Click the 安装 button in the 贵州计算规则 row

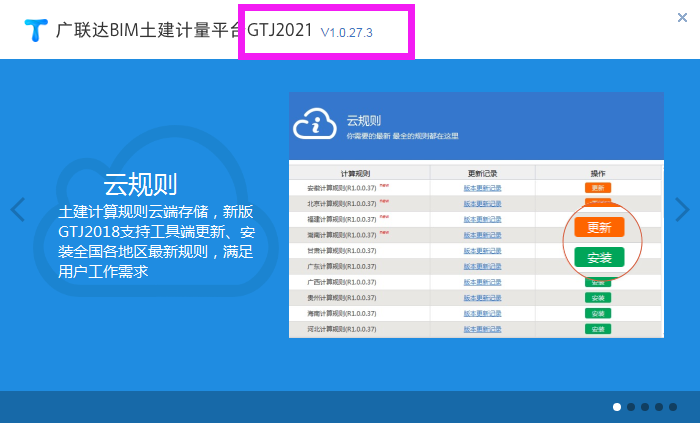click(x=598, y=298)
